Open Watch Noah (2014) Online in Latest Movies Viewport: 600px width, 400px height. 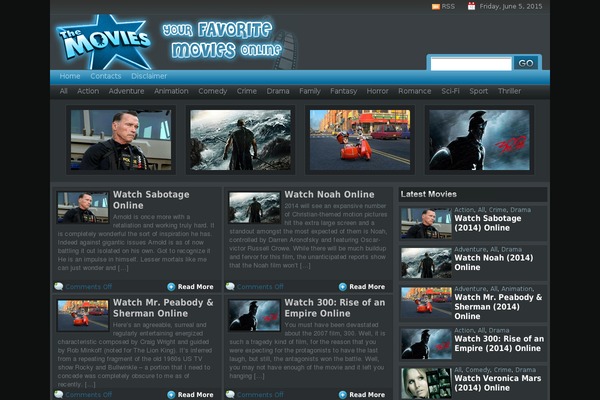pos(494,263)
